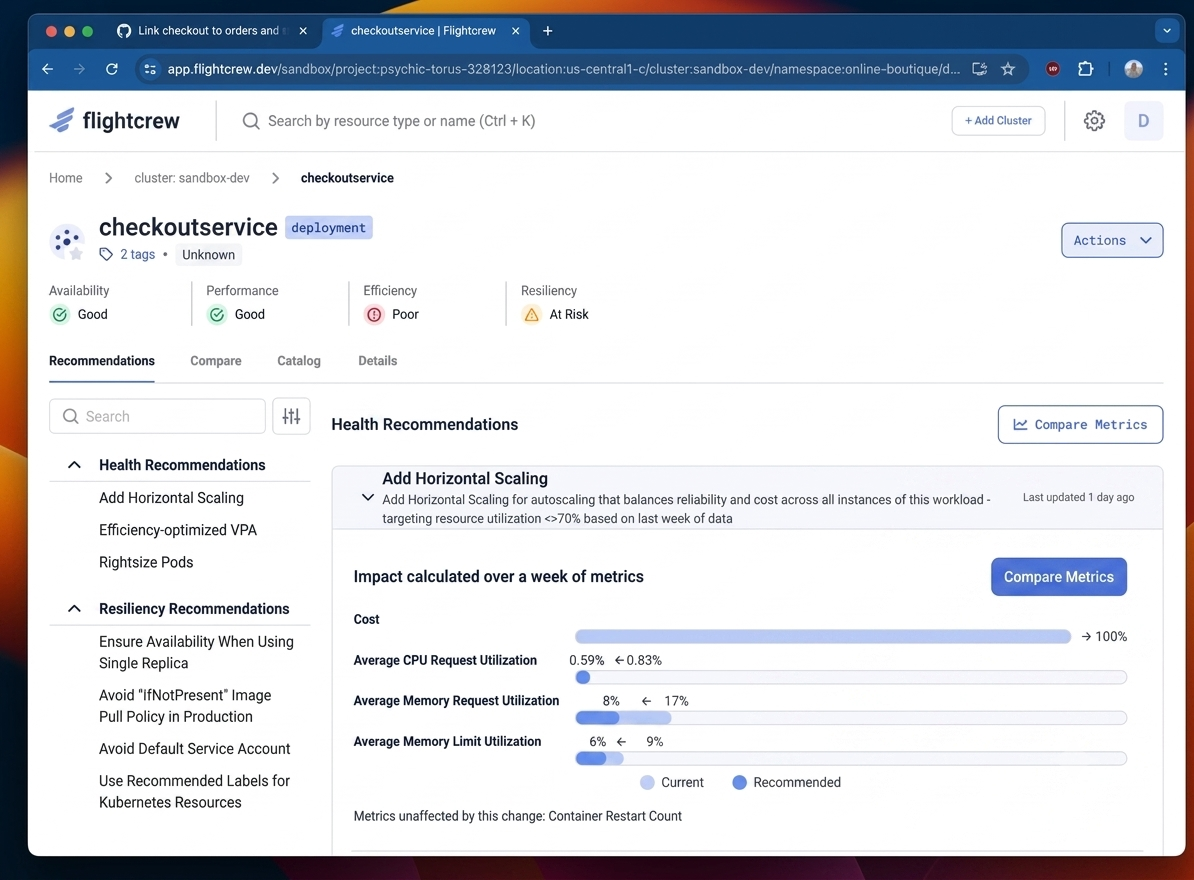Click the Average Memory Request Utilization bar
The height and width of the screenshot is (880, 1194).
pos(851,718)
